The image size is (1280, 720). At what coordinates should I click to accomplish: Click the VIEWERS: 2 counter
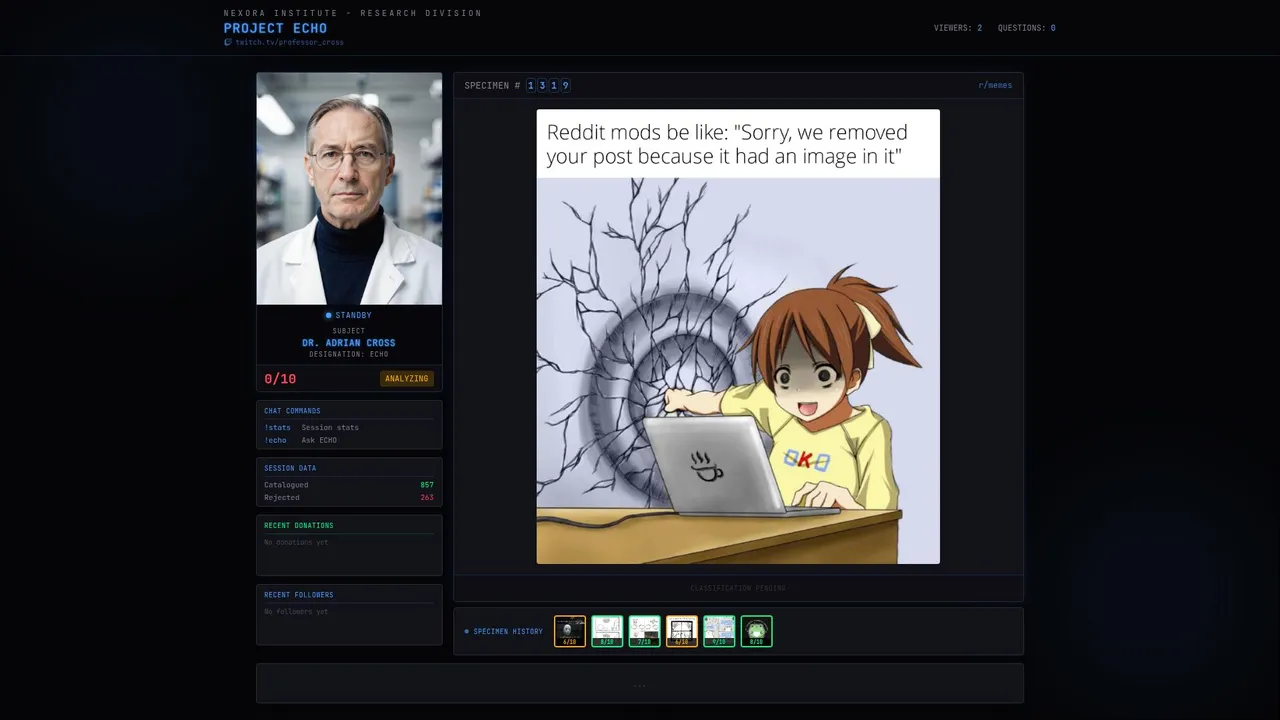point(957,28)
